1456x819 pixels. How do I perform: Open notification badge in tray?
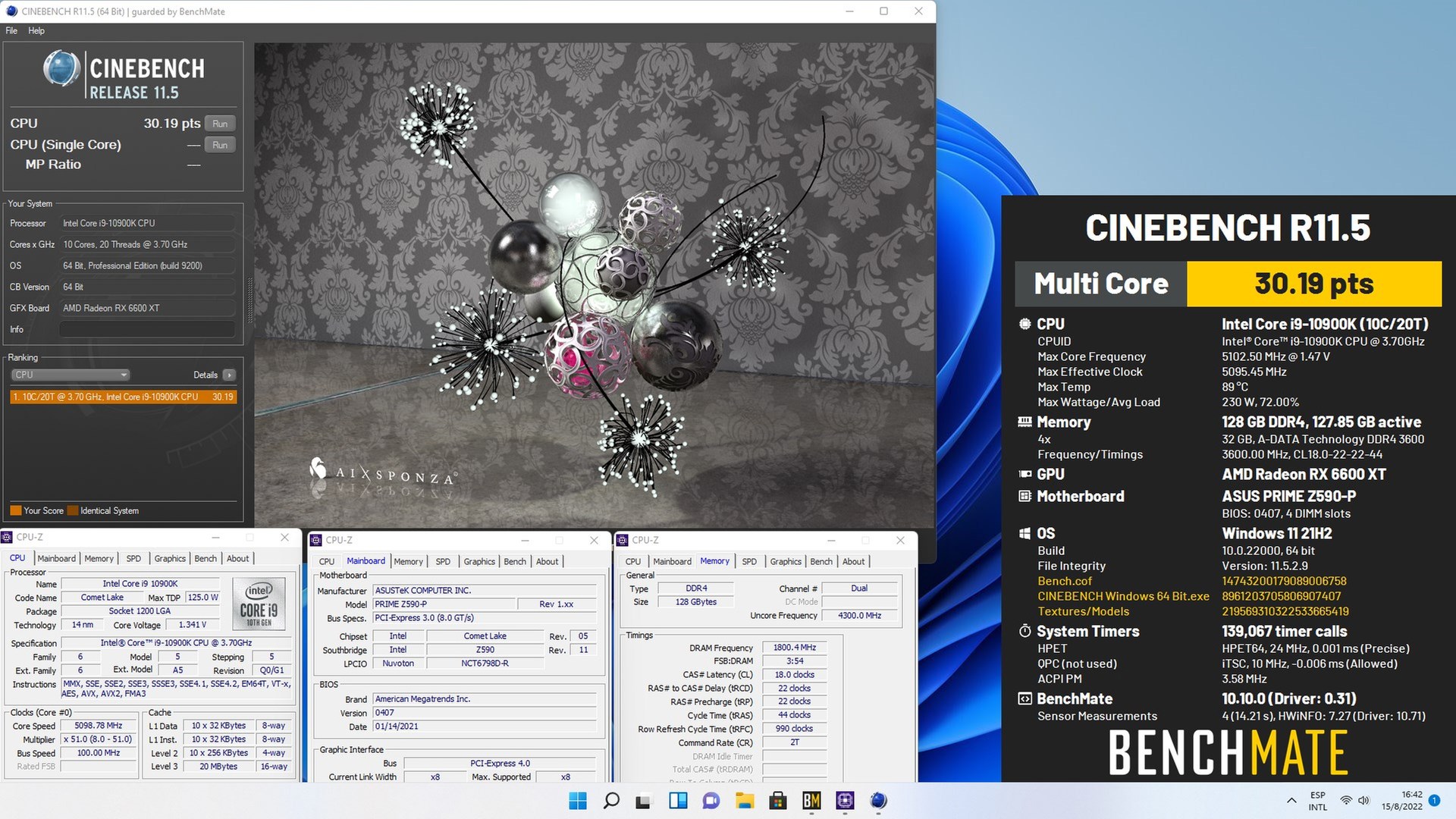(1434, 800)
